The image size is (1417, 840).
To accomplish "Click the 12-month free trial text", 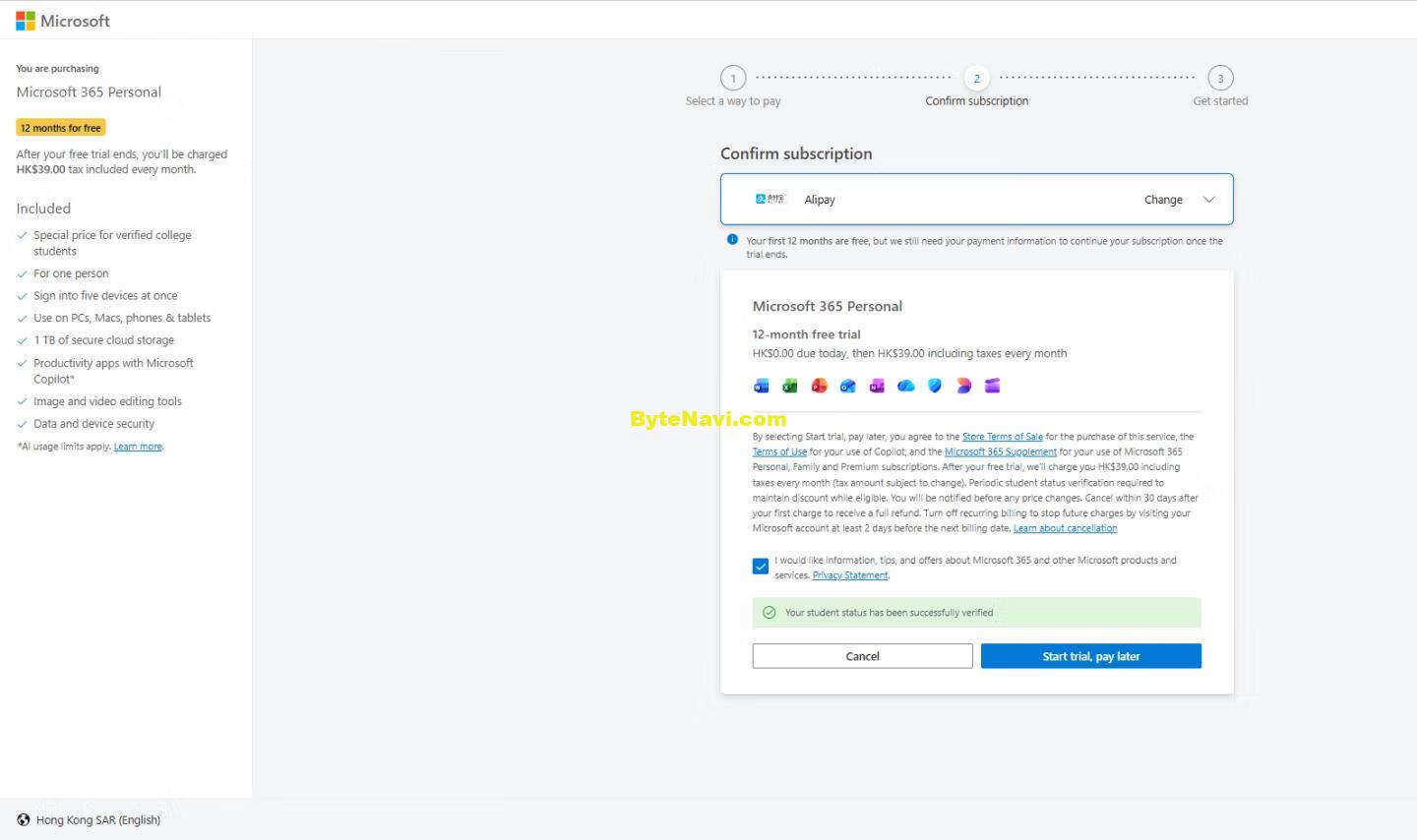I will click(x=807, y=334).
